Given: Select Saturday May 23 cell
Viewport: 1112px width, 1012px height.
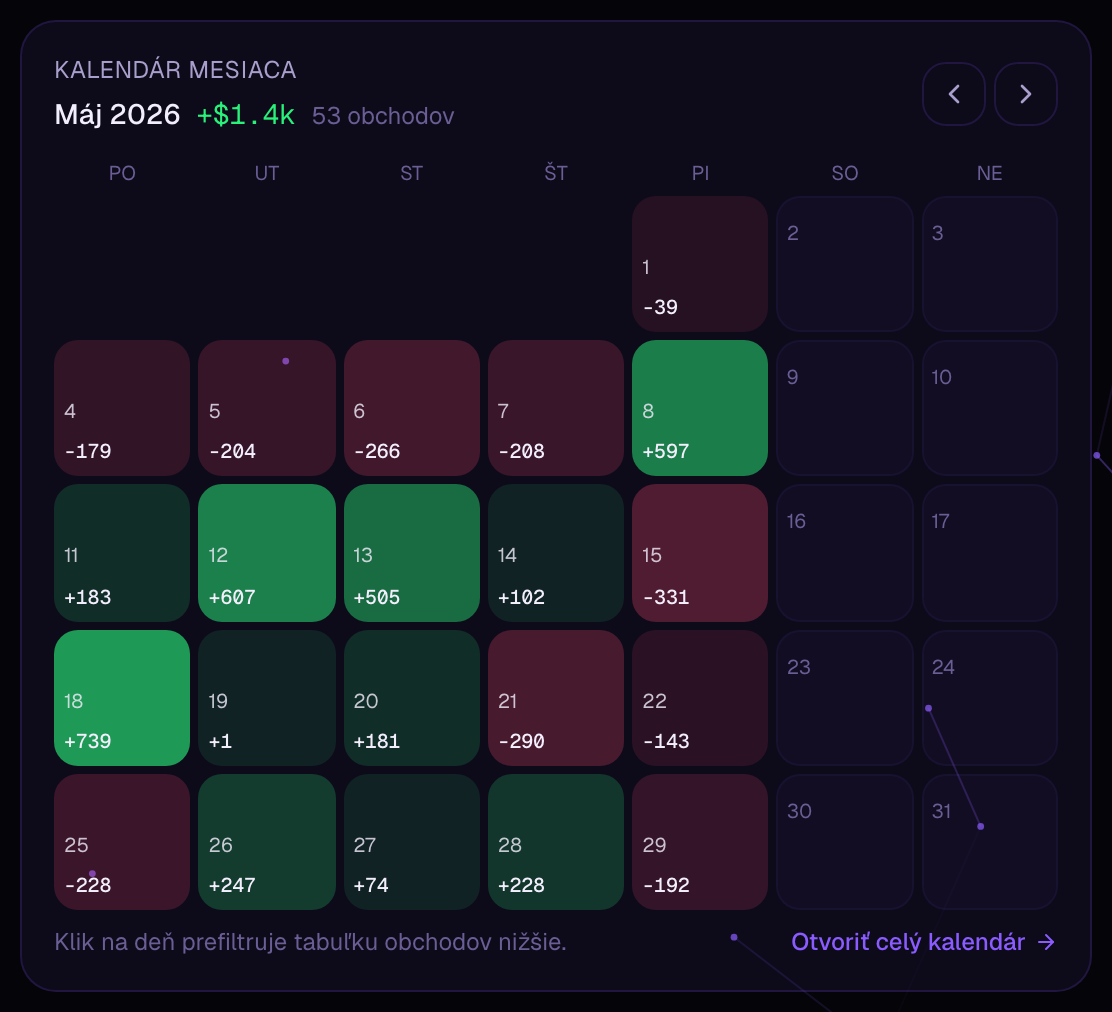Looking at the screenshot, I should tap(845, 698).
